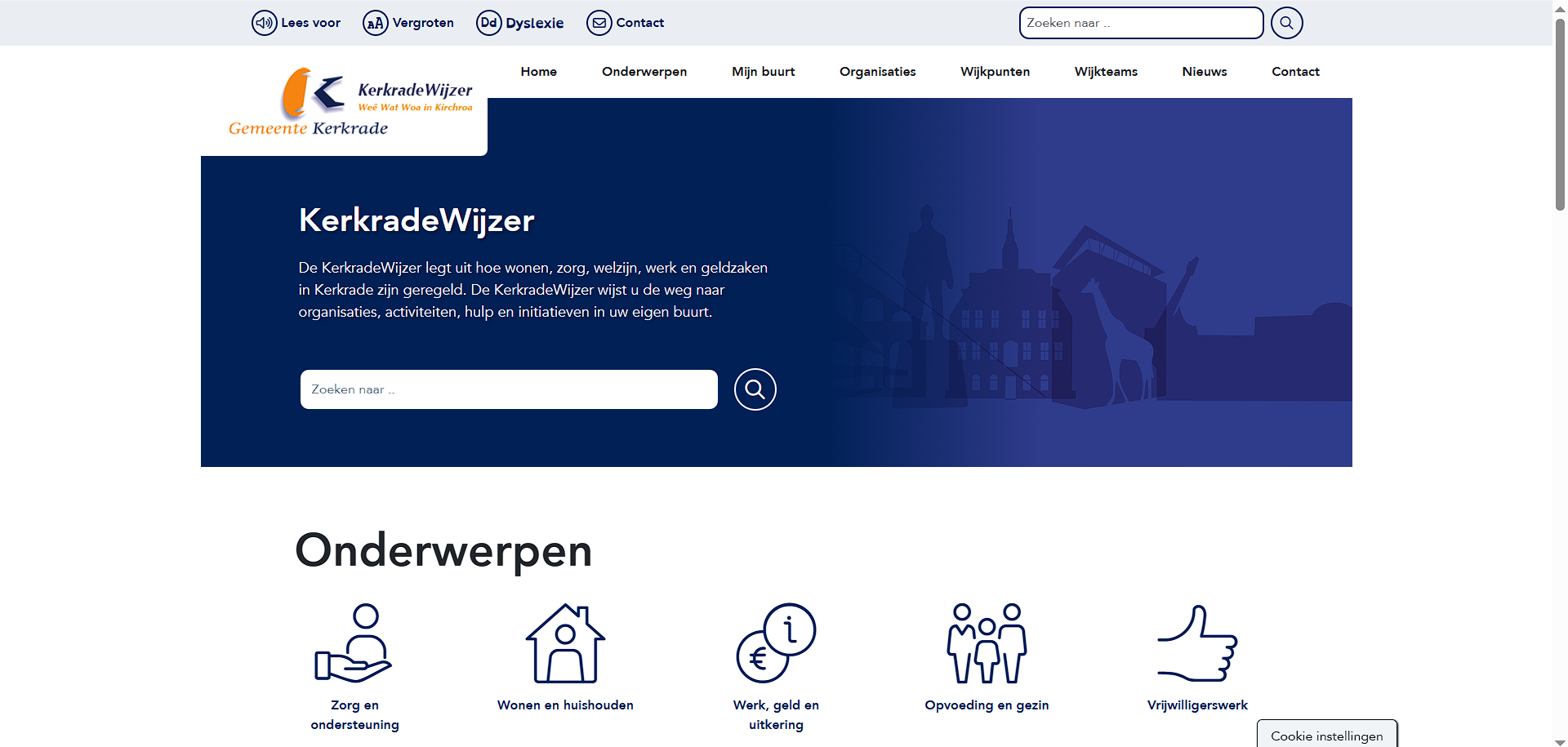Open Nieuws in the main navigation
Image resolution: width=1568 pixels, height=747 pixels.
(x=1205, y=72)
